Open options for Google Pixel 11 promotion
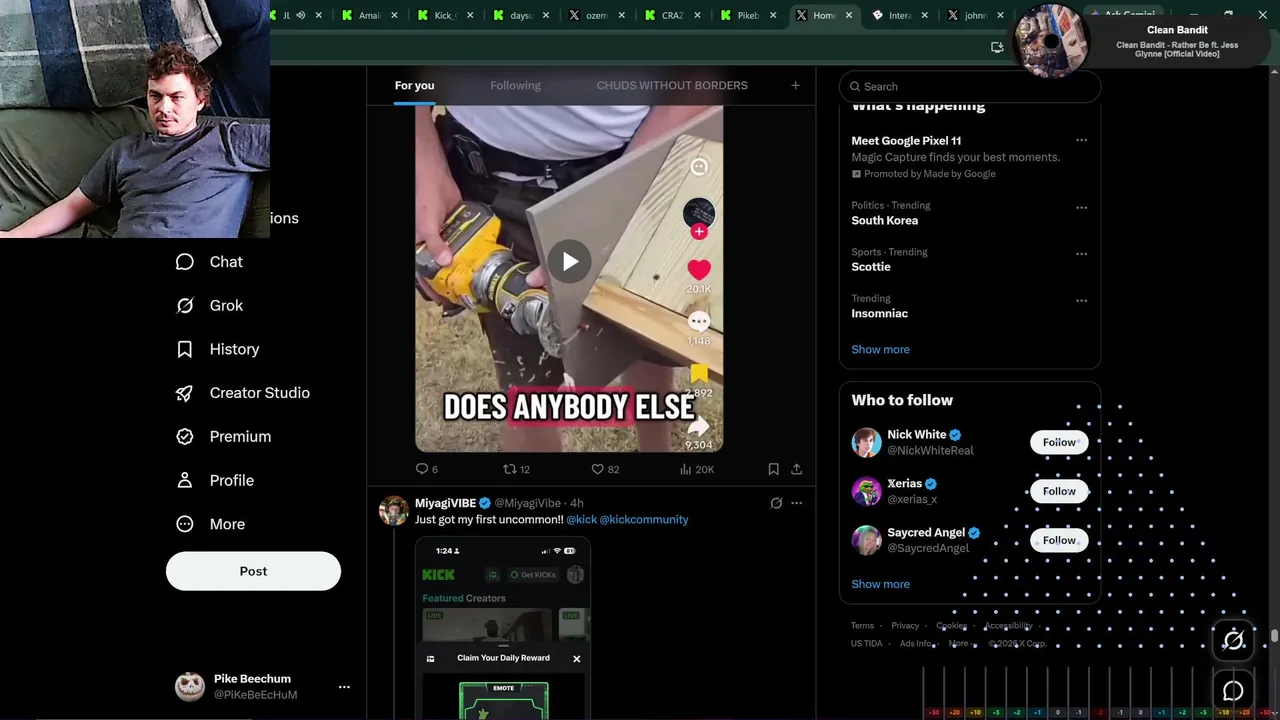 click(1081, 141)
